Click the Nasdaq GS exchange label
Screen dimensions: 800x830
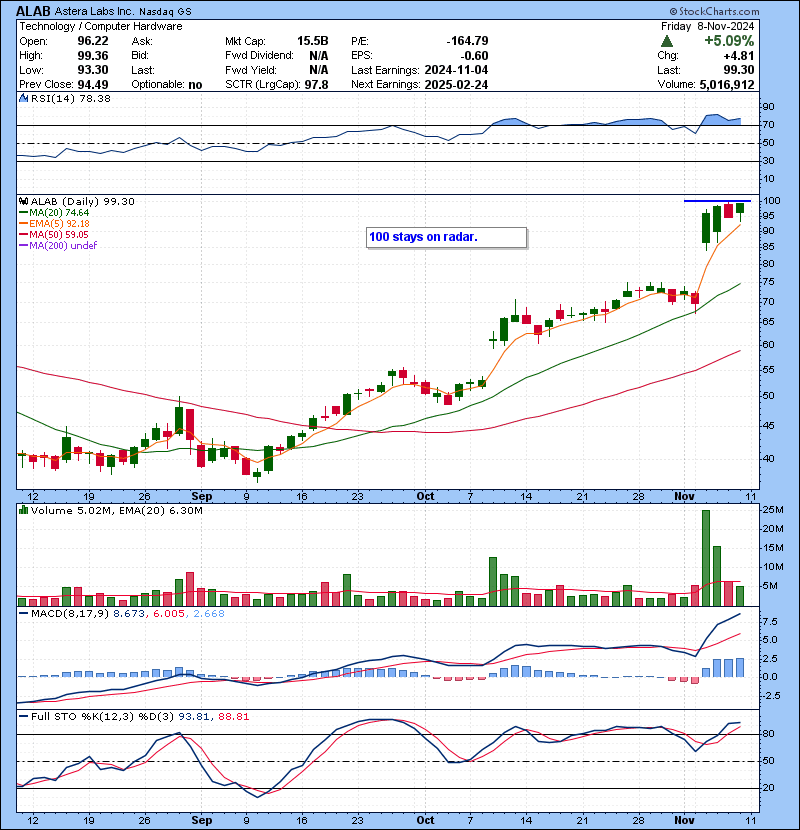pos(165,11)
